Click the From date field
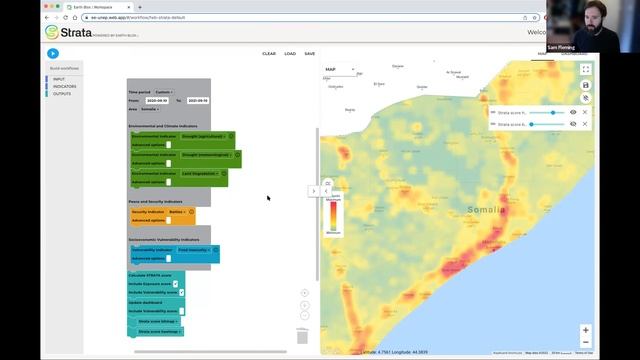Image resolution: width=640 pixels, height=360 pixels. click(x=157, y=100)
